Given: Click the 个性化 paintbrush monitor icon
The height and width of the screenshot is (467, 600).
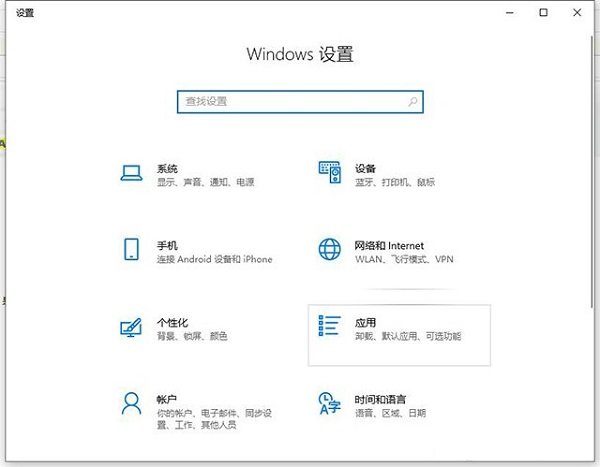Looking at the screenshot, I should (131, 328).
